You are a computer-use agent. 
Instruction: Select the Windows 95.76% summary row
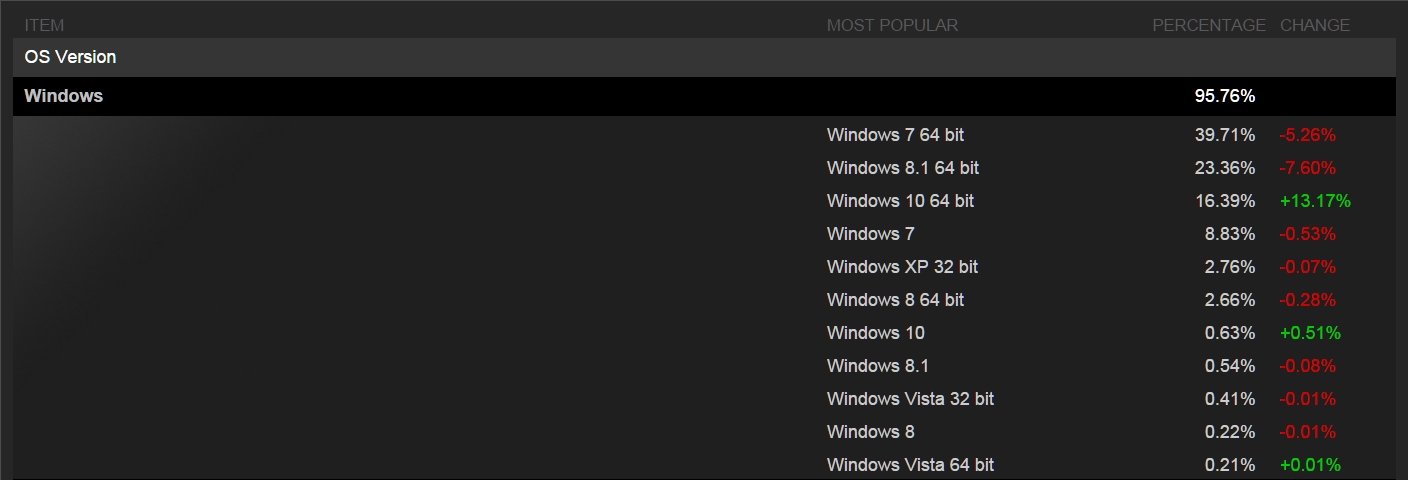[x=64, y=96]
